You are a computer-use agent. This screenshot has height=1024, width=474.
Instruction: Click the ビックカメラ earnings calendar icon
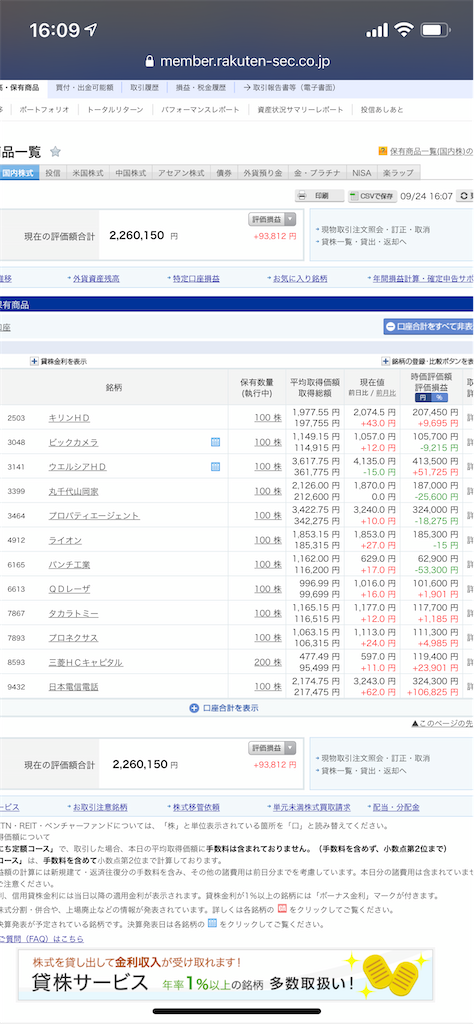[215, 442]
